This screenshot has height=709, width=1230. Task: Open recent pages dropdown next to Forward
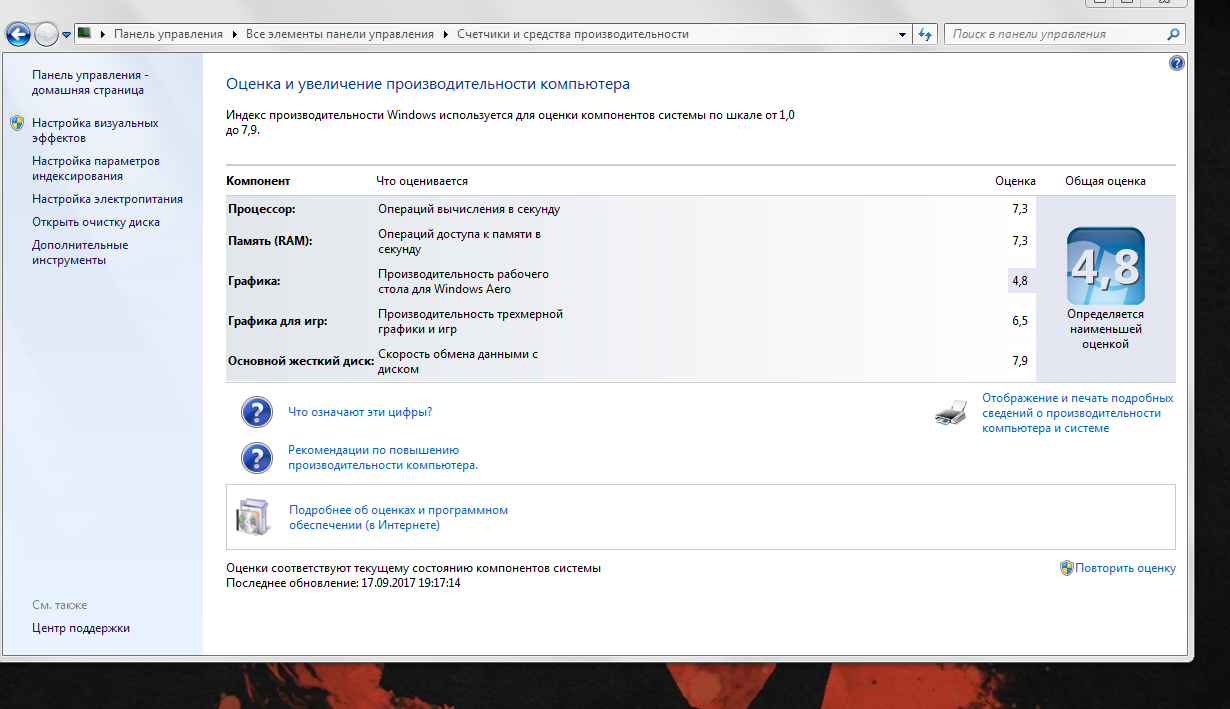(x=66, y=34)
